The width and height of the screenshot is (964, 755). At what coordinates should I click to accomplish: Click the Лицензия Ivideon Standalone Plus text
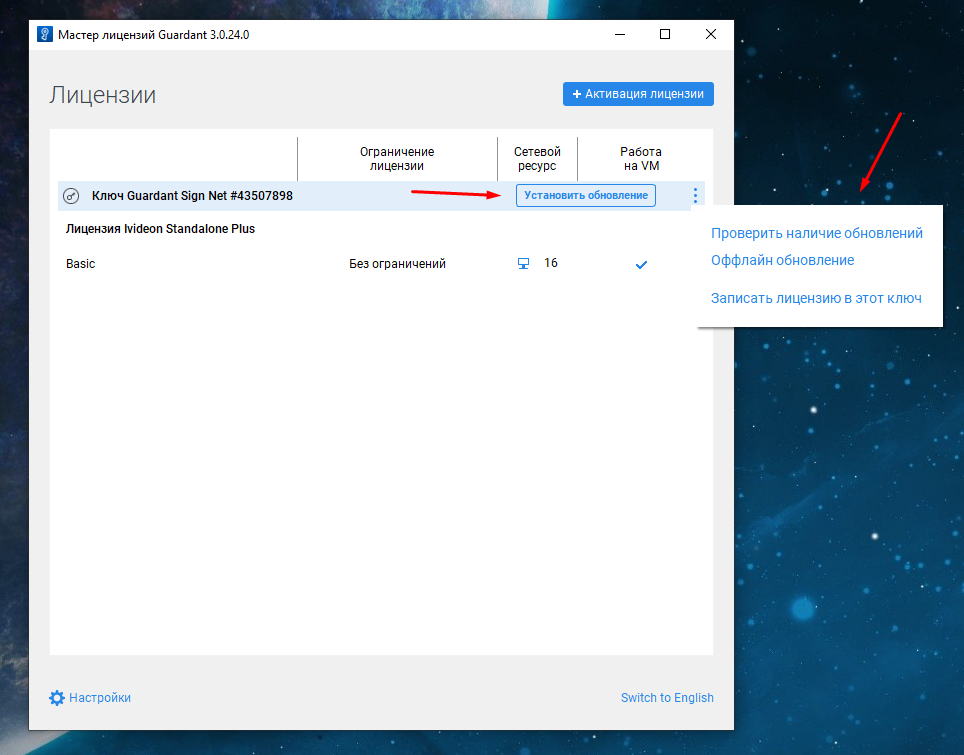click(160, 229)
